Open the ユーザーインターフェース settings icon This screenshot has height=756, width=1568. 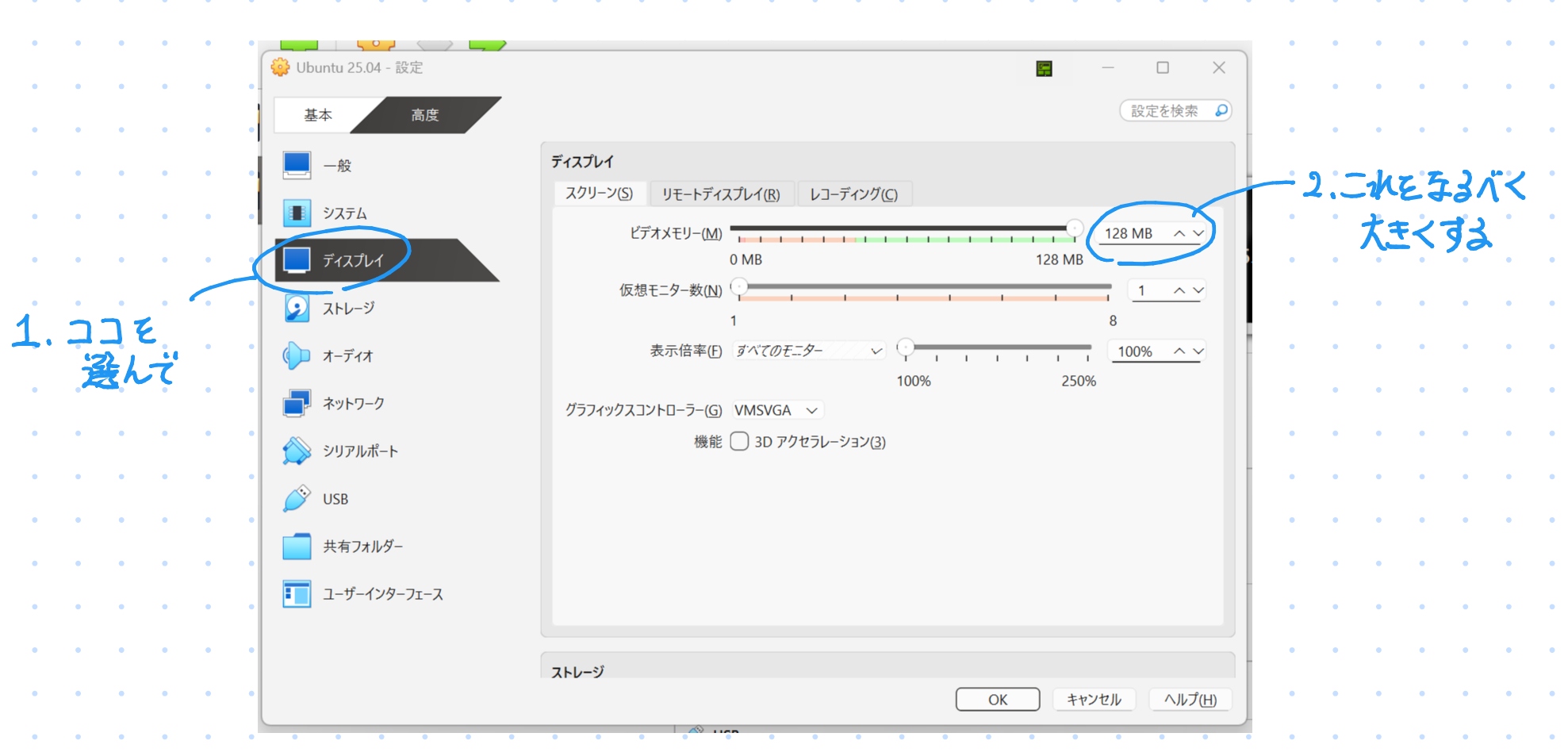click(x=297, y=594)
